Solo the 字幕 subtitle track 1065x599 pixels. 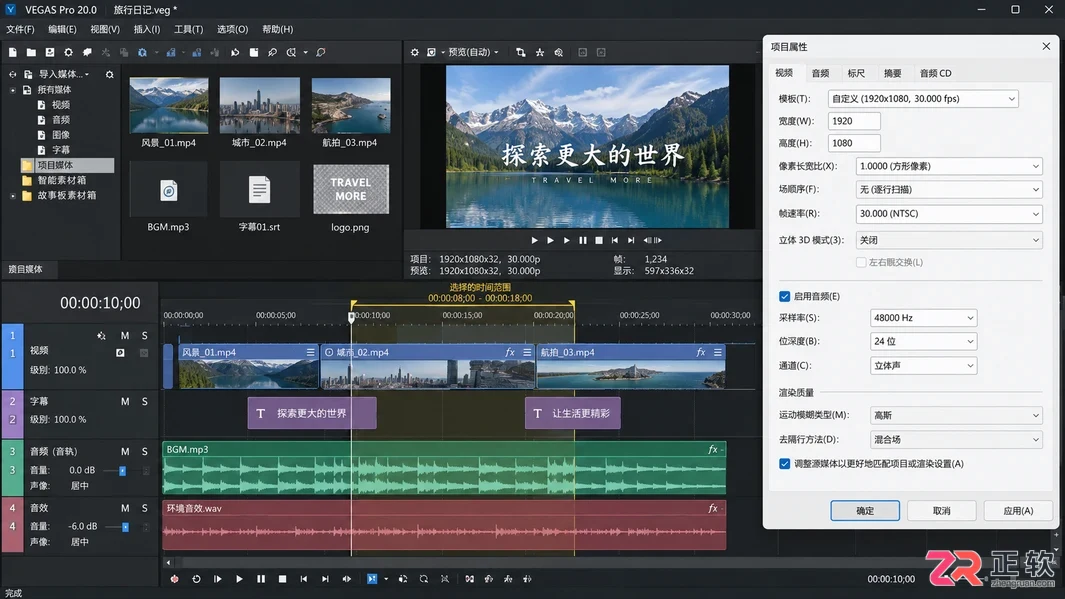pyautogui.click(x=145, y=401)
